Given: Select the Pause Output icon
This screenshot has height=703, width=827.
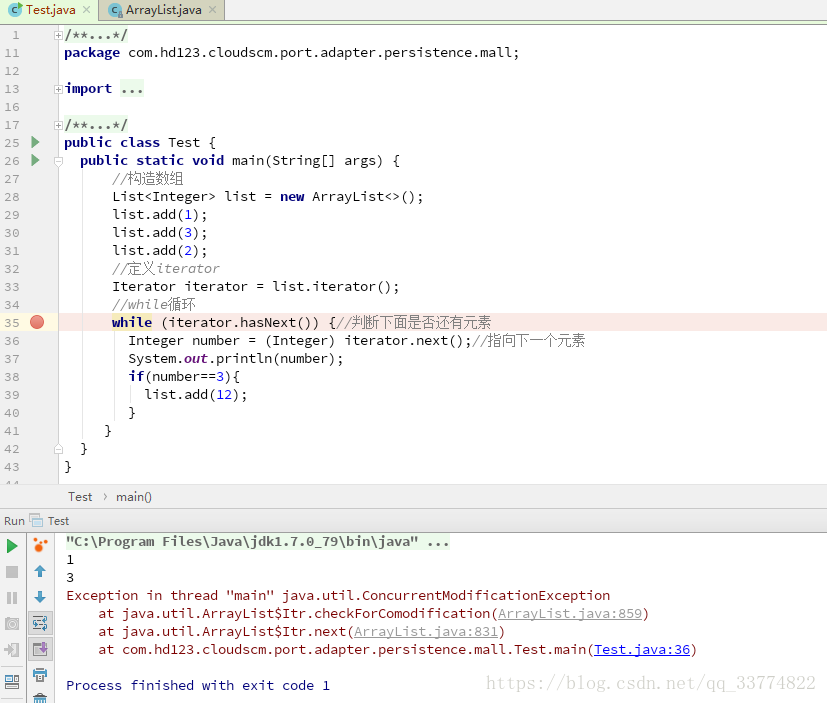Looking at the screenshot, I should [x=12, y=597].
